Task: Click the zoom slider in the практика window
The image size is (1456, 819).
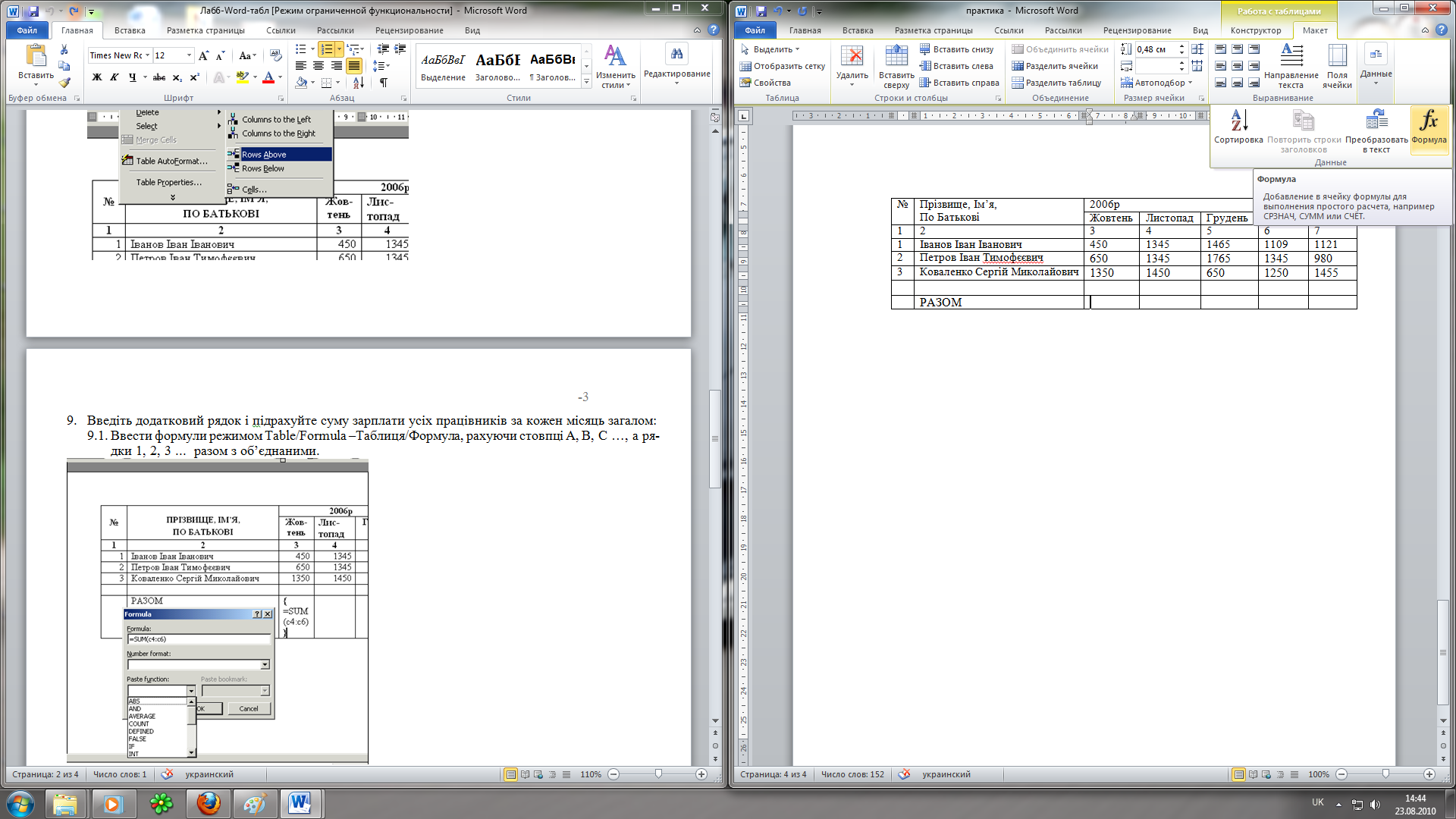Action: point(1385,774)
